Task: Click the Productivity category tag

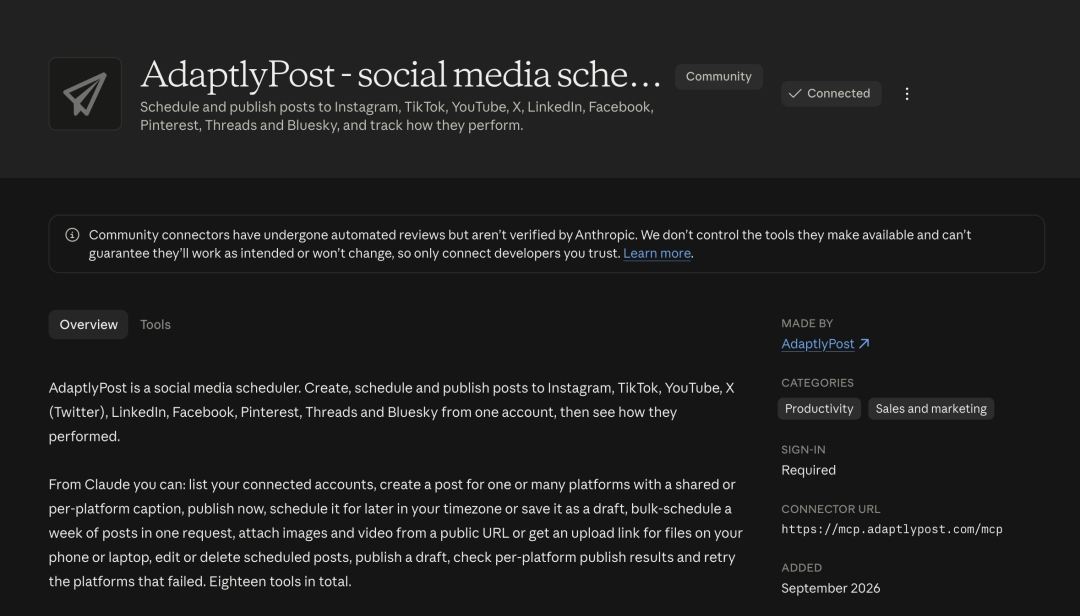Action: pos(819,409)
